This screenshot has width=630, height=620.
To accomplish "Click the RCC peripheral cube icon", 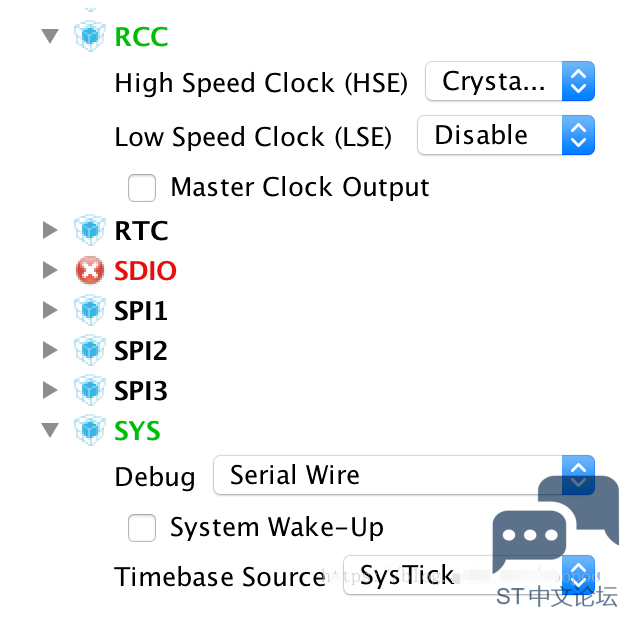I will (90, 36).
